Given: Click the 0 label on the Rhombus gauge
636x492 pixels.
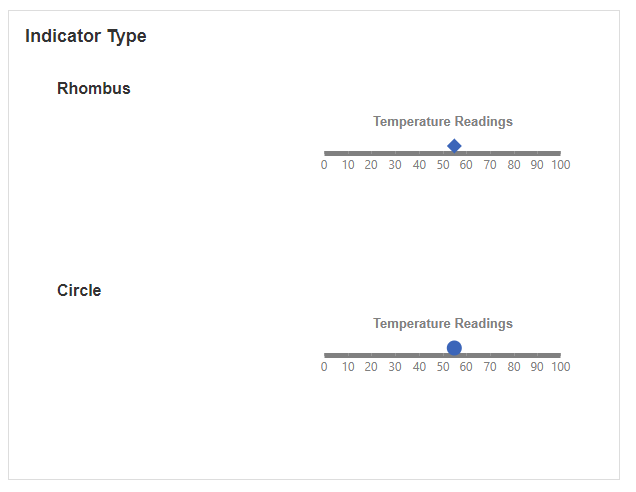Looking at the screenshot, I should tap(324, 165).
